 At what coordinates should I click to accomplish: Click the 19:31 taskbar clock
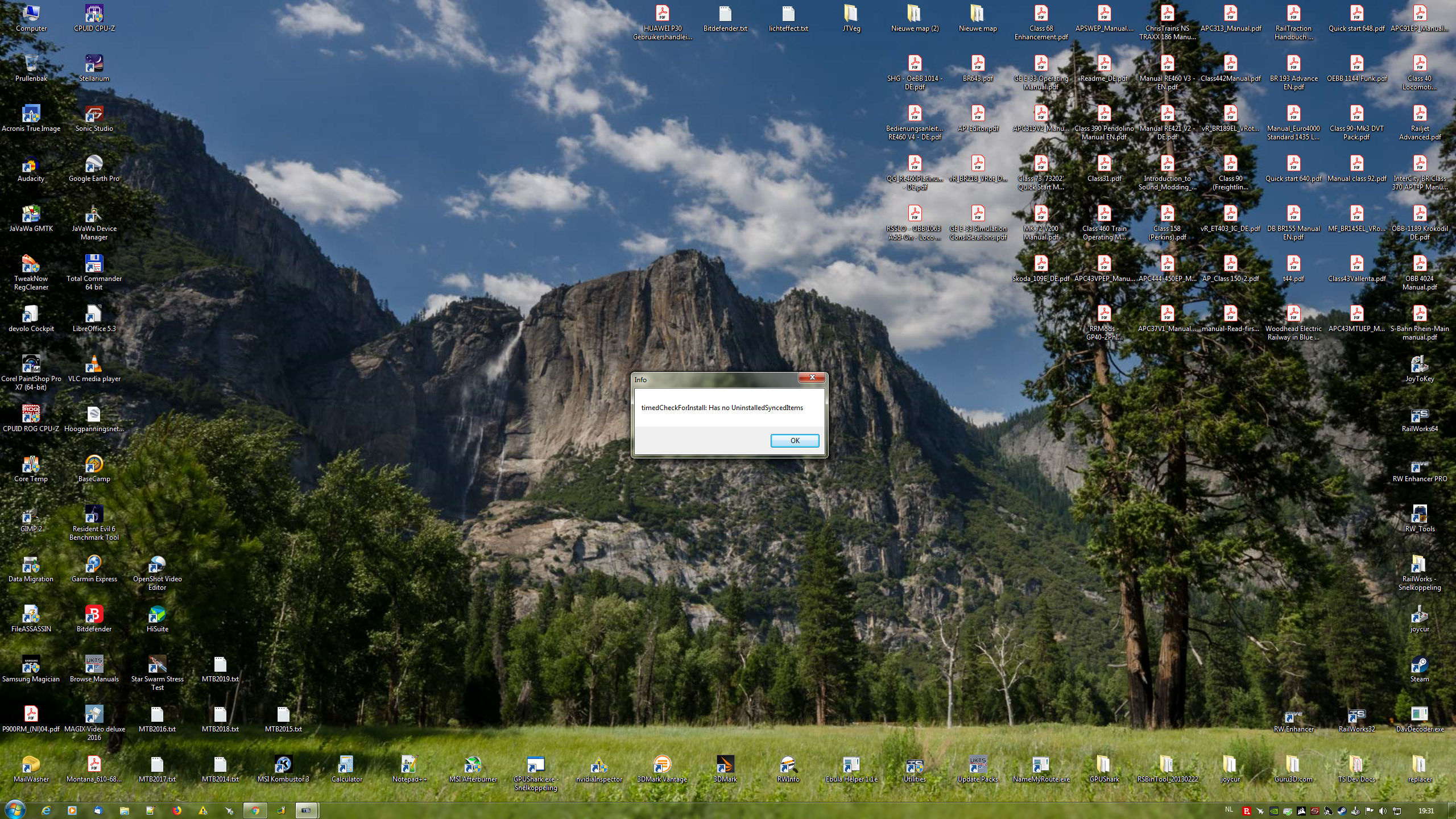pos(1425,811)
